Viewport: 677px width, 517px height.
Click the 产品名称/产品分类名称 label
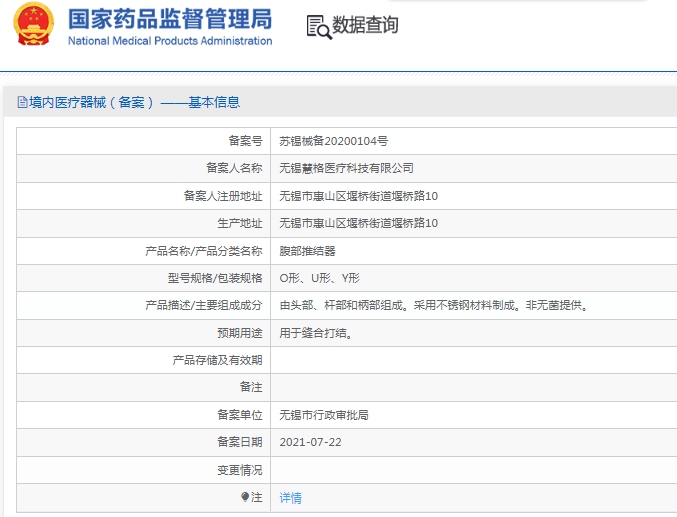(204, 251)
